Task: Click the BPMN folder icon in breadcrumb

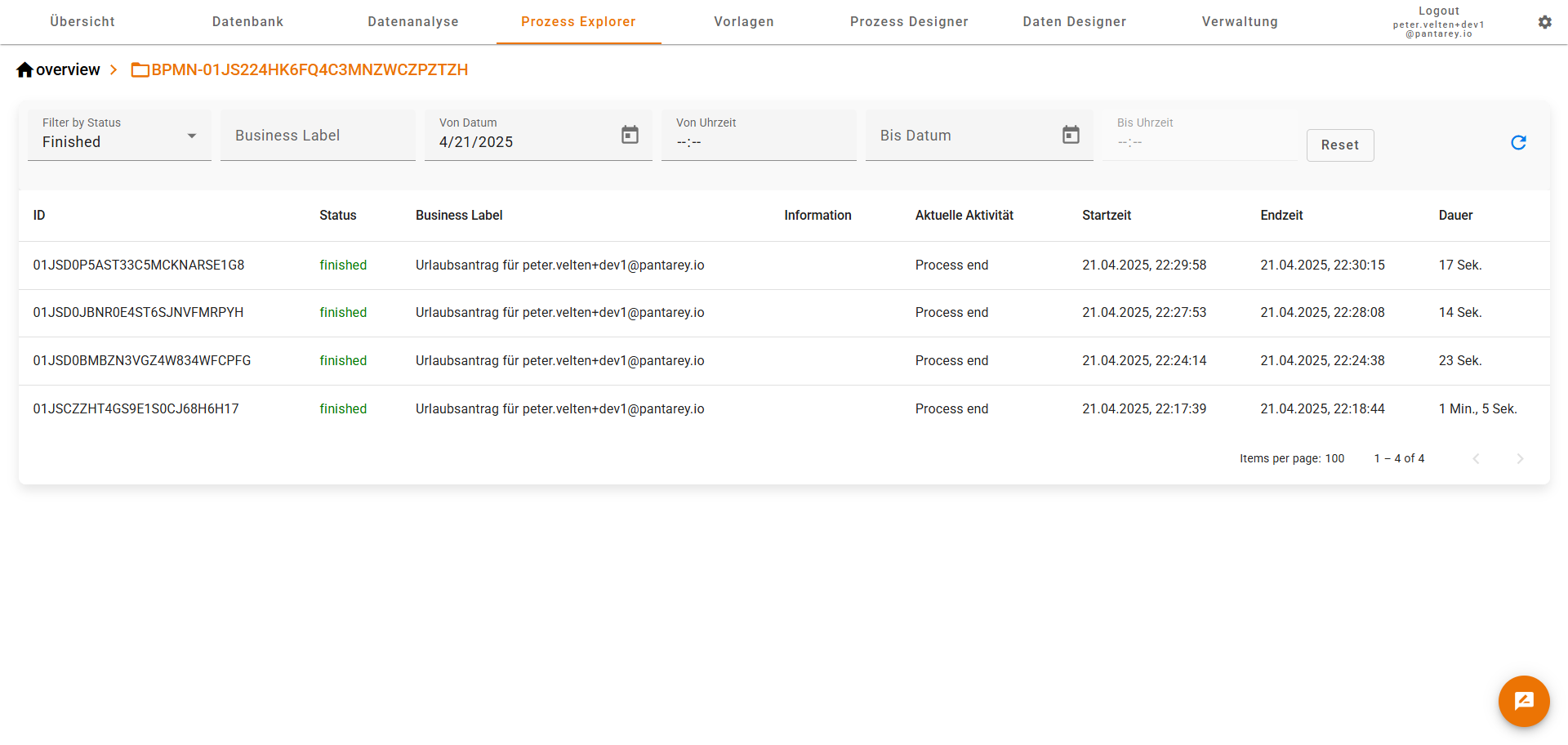Action: tap(140, 70)
